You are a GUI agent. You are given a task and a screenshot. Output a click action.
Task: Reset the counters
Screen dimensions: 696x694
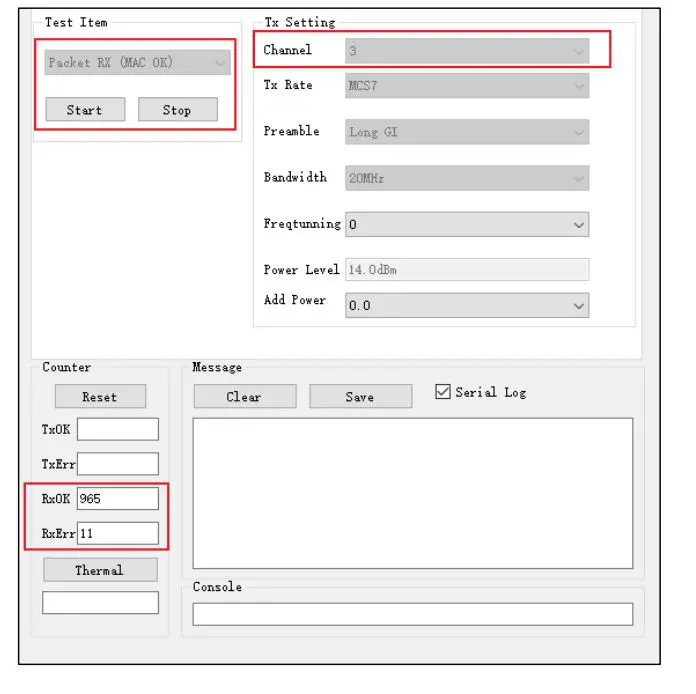point(100,396)
